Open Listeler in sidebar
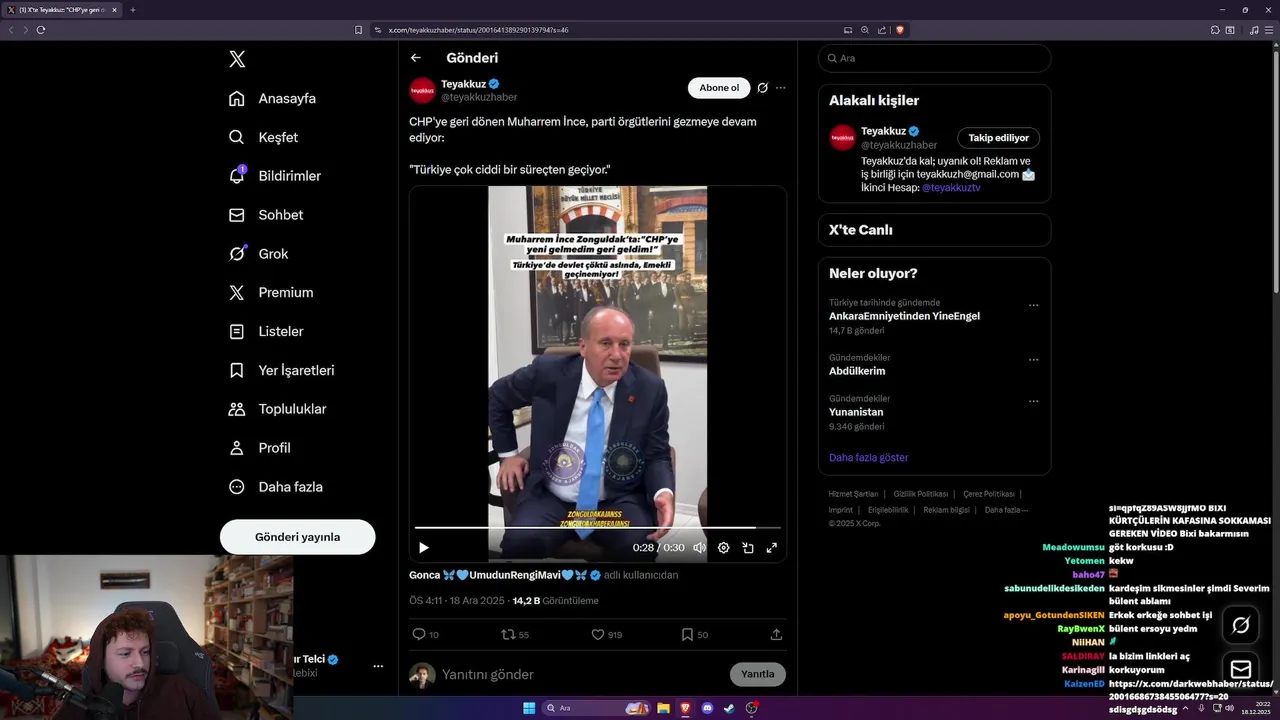Image resolution: width=1280 pixels, height=720 pixels. click(x=266, y=331)
